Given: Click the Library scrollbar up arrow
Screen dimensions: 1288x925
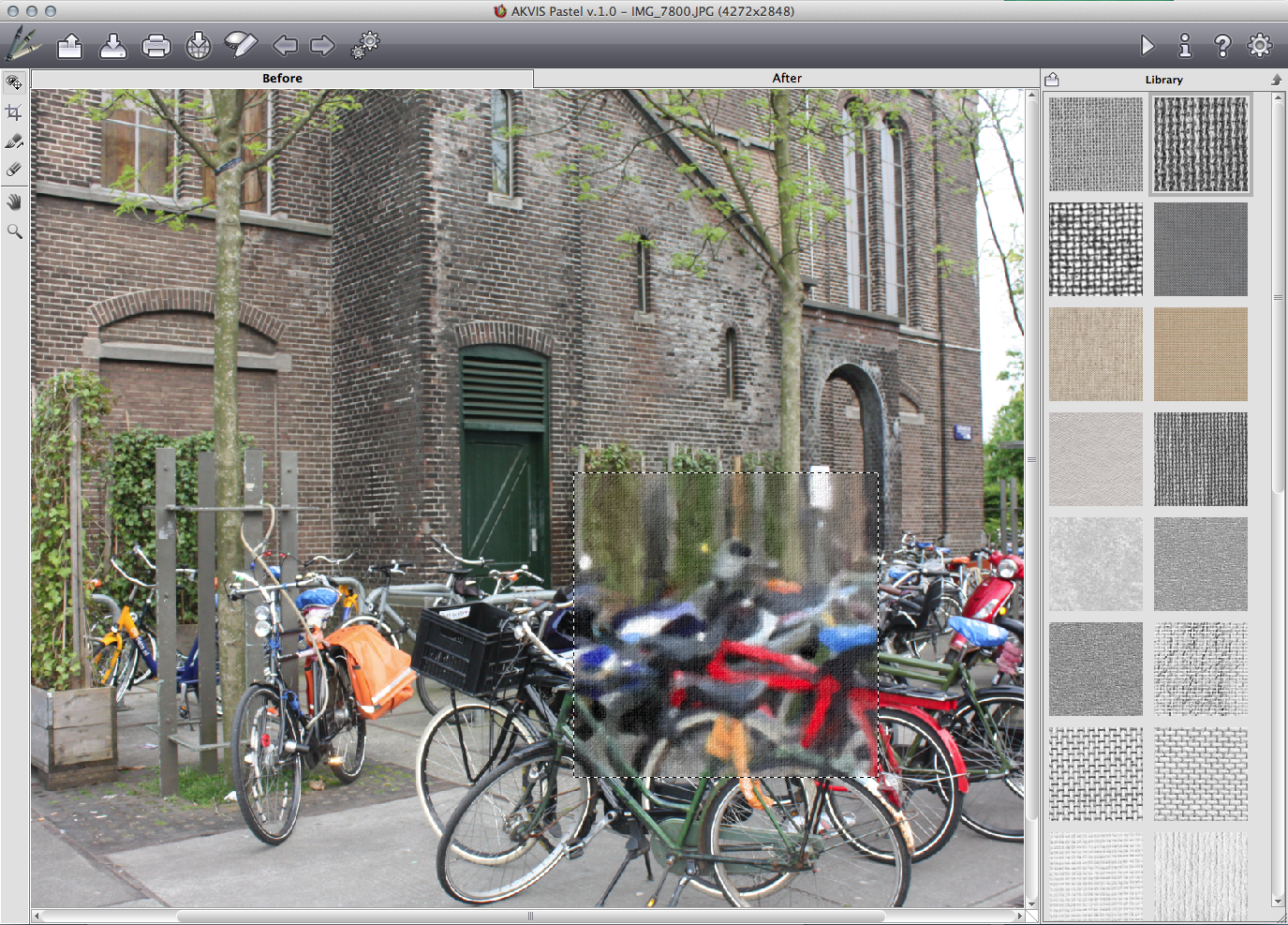Looking at the screenshot, I should (1278, 97).
